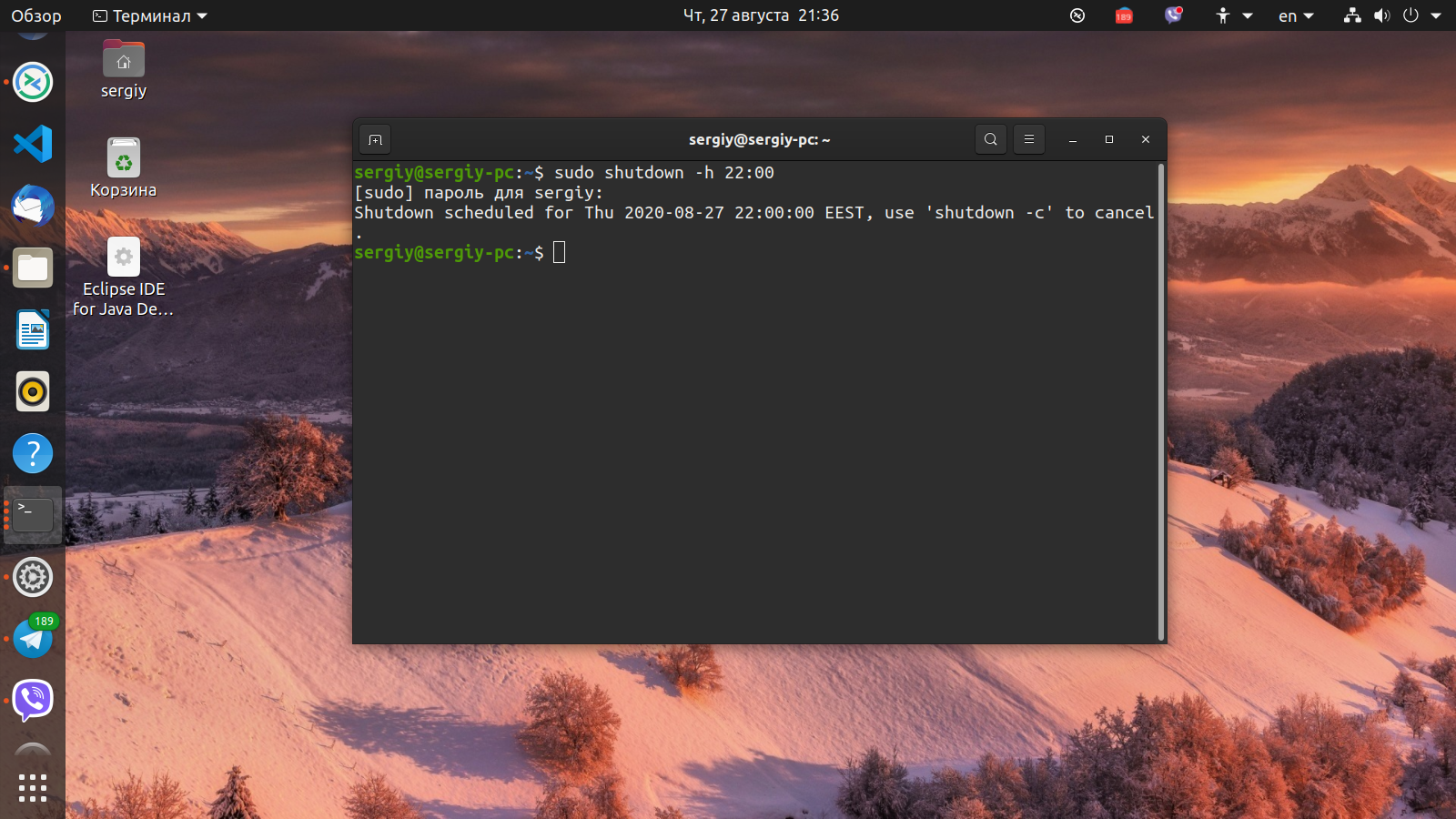Open the clock and calendar panel

761,15
